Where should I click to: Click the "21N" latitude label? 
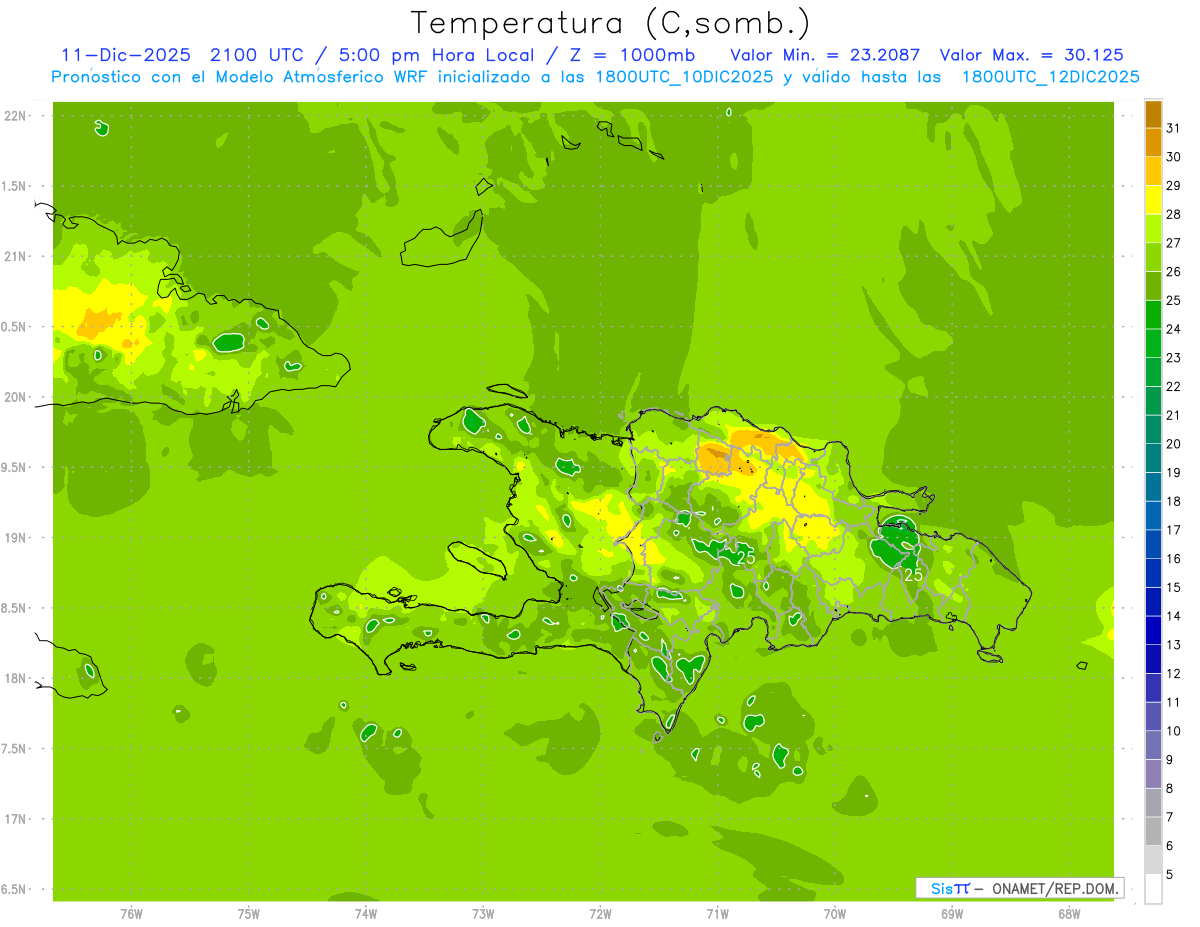17,257
